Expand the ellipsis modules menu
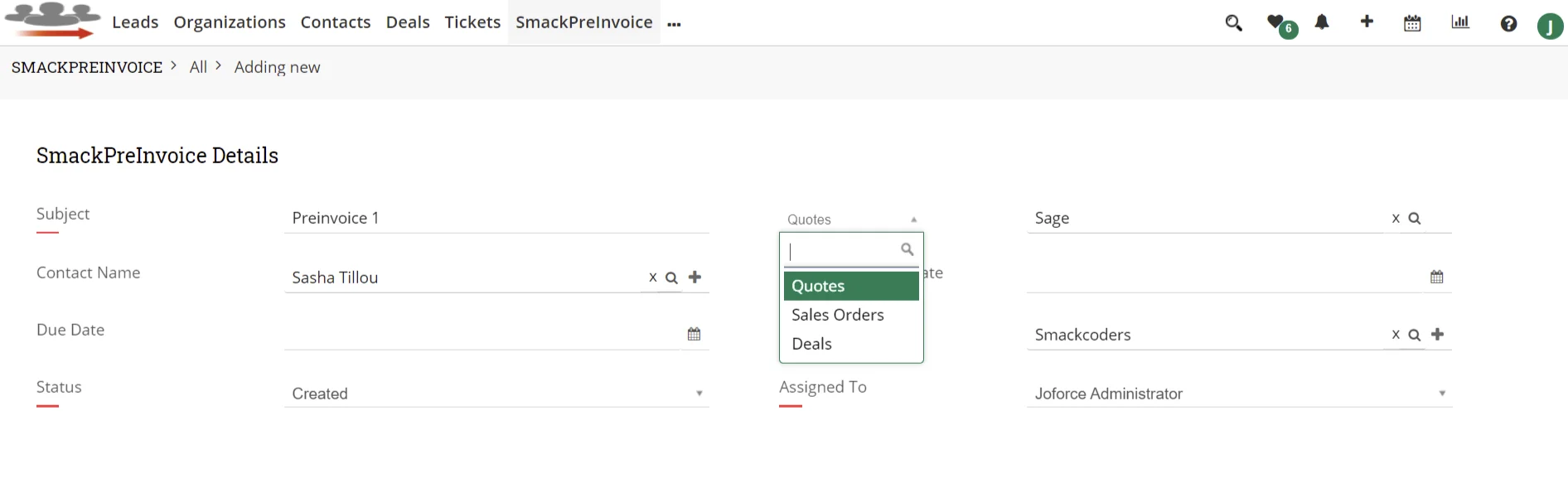 point(674,24)
